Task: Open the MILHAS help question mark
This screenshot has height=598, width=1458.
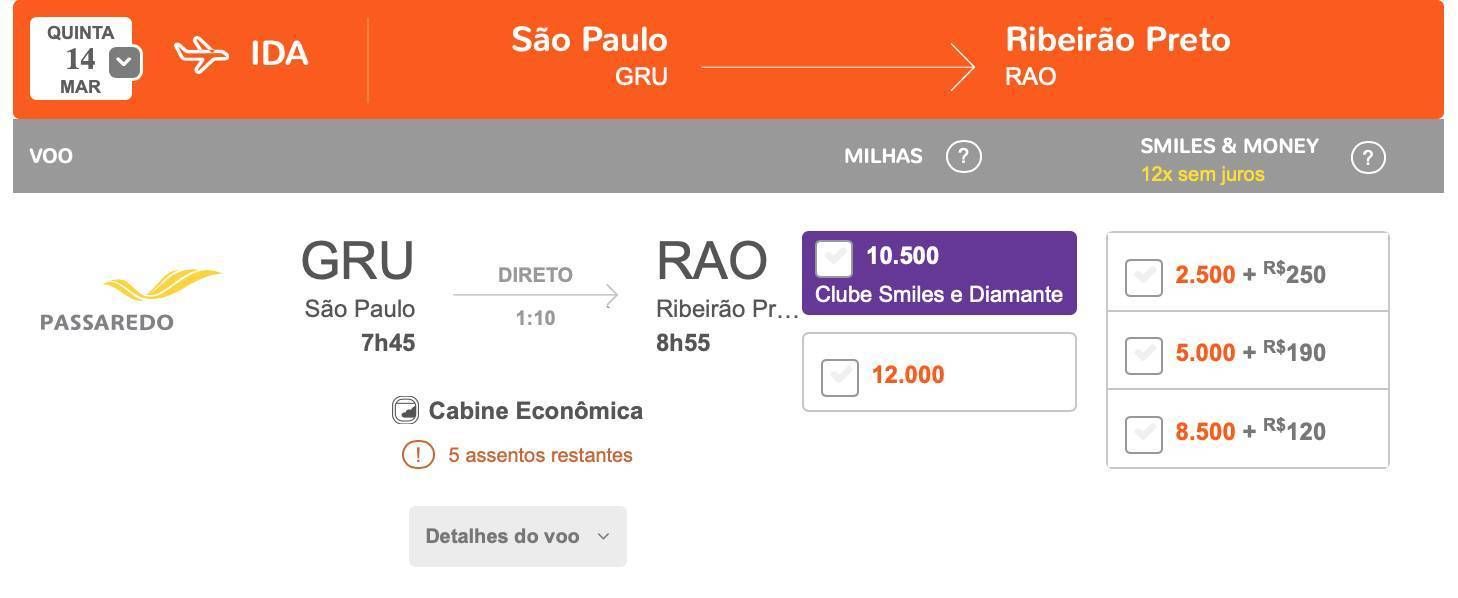Action: pos(963,156)
